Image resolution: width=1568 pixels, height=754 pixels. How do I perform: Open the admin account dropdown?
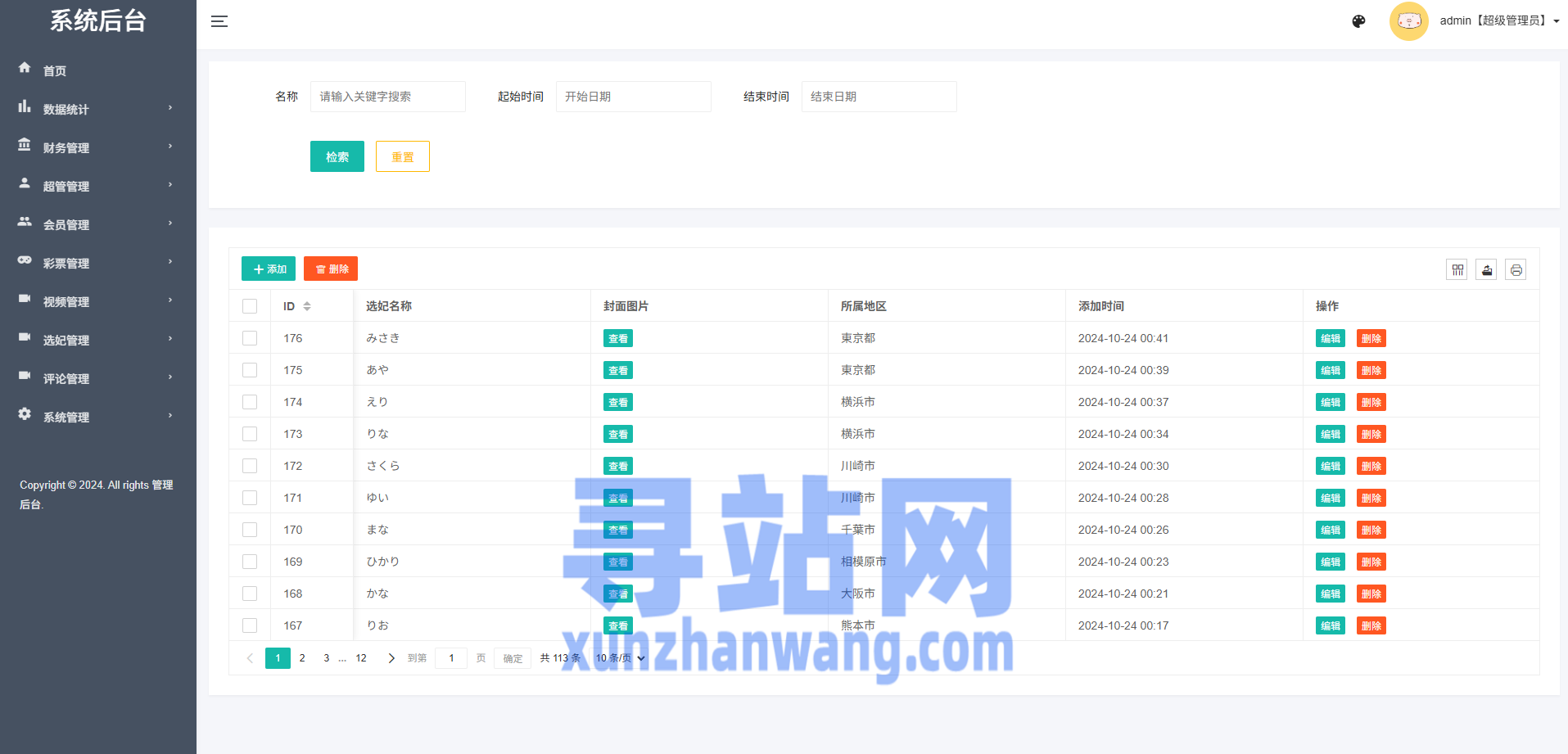coord(1498,21)
